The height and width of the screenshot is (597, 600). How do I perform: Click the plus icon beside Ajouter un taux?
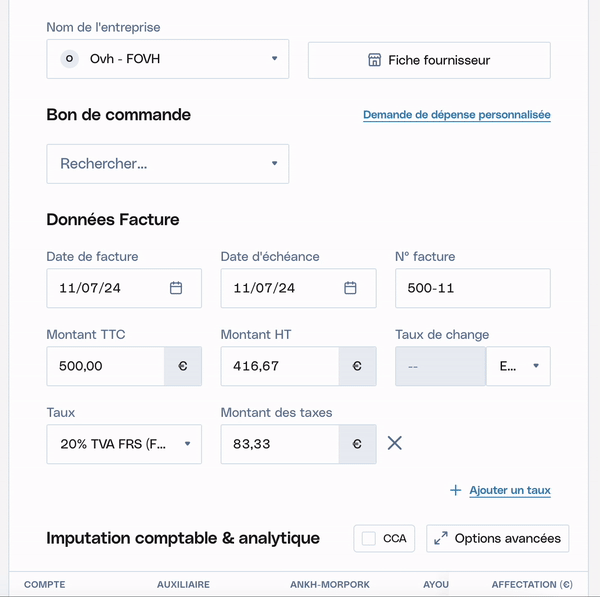click(455, 490)
